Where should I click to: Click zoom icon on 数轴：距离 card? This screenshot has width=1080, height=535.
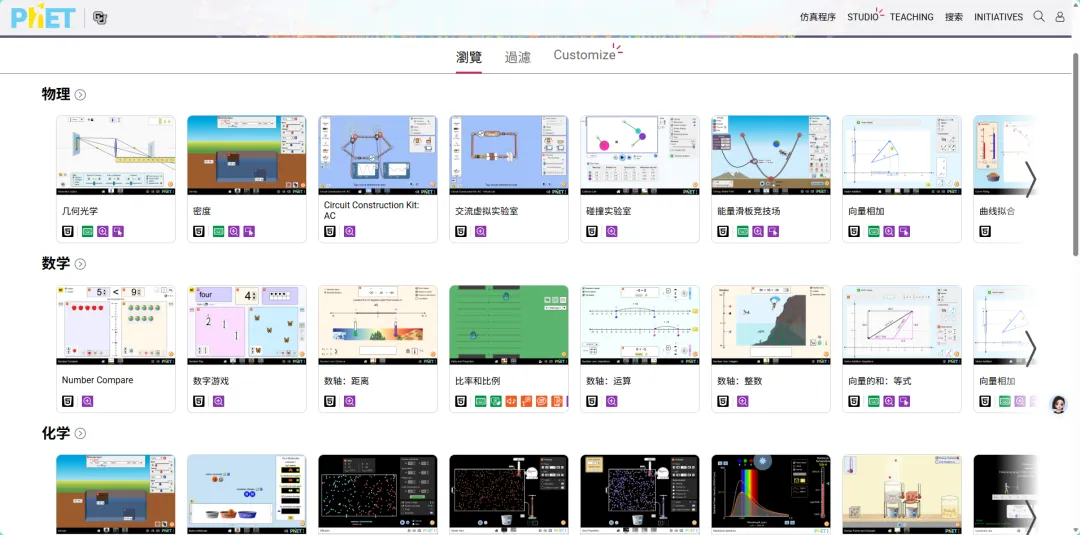[349, 401]
